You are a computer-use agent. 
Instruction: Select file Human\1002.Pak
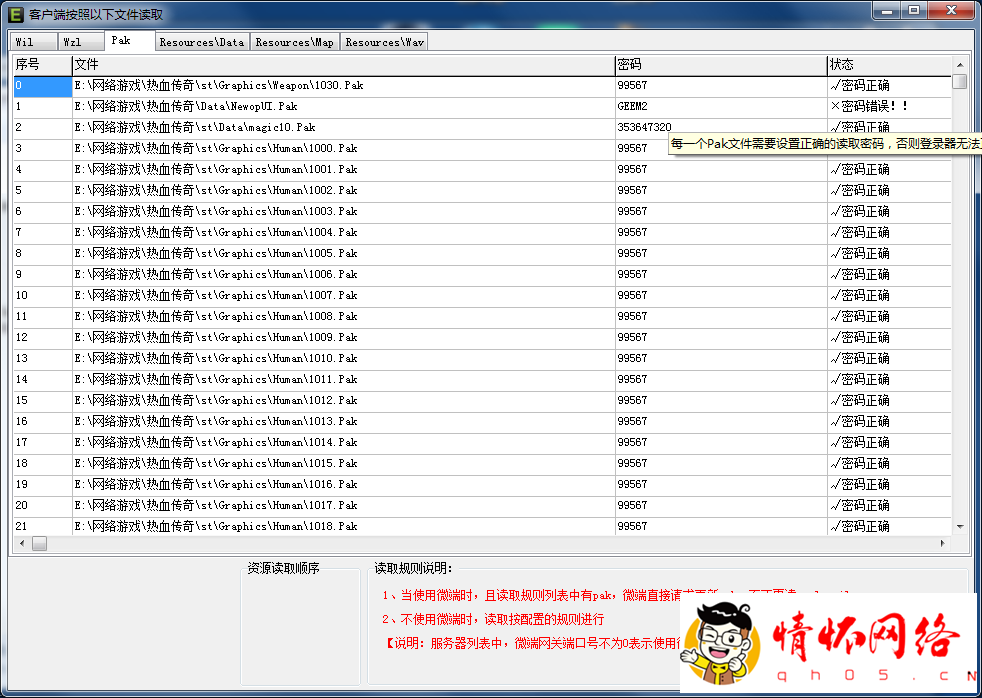[x=344, y=190]
